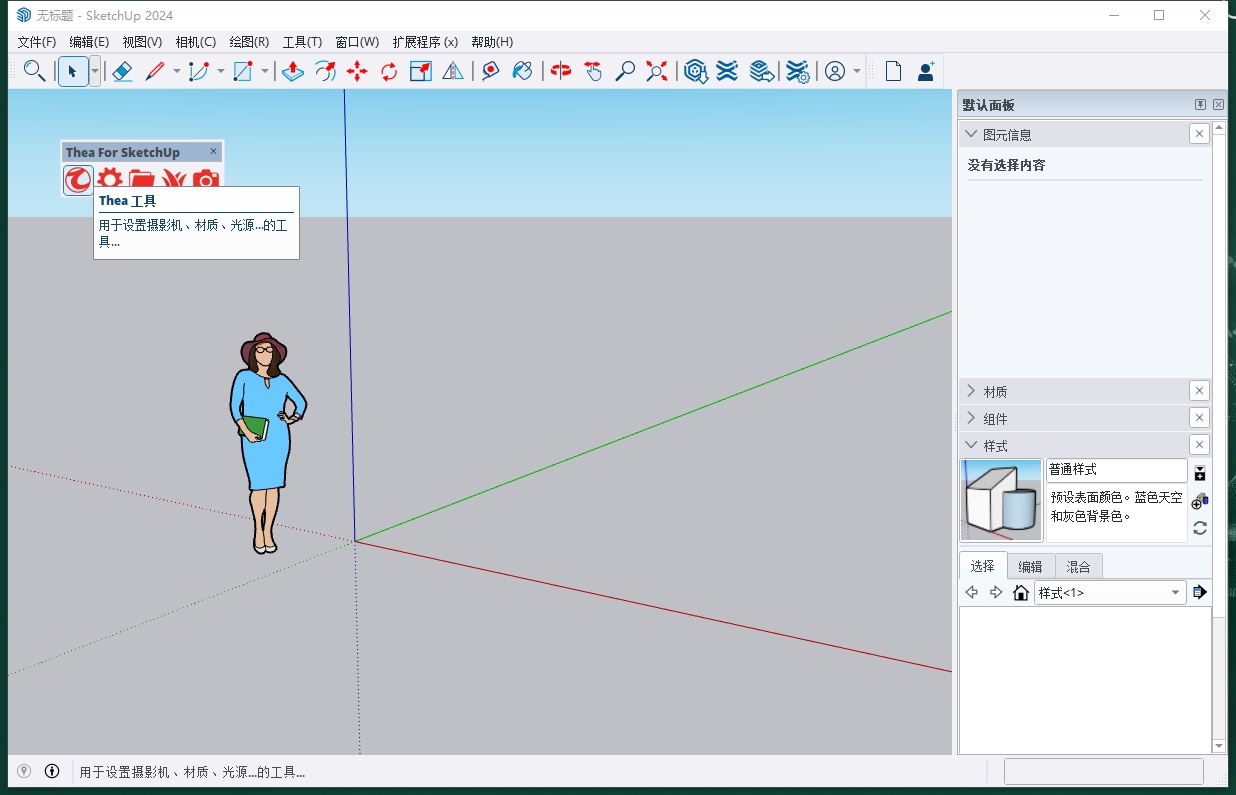Activate the Rotate tool
Image resolution: width=1236 pixels, height=795 pixels.
pos(389,71)
